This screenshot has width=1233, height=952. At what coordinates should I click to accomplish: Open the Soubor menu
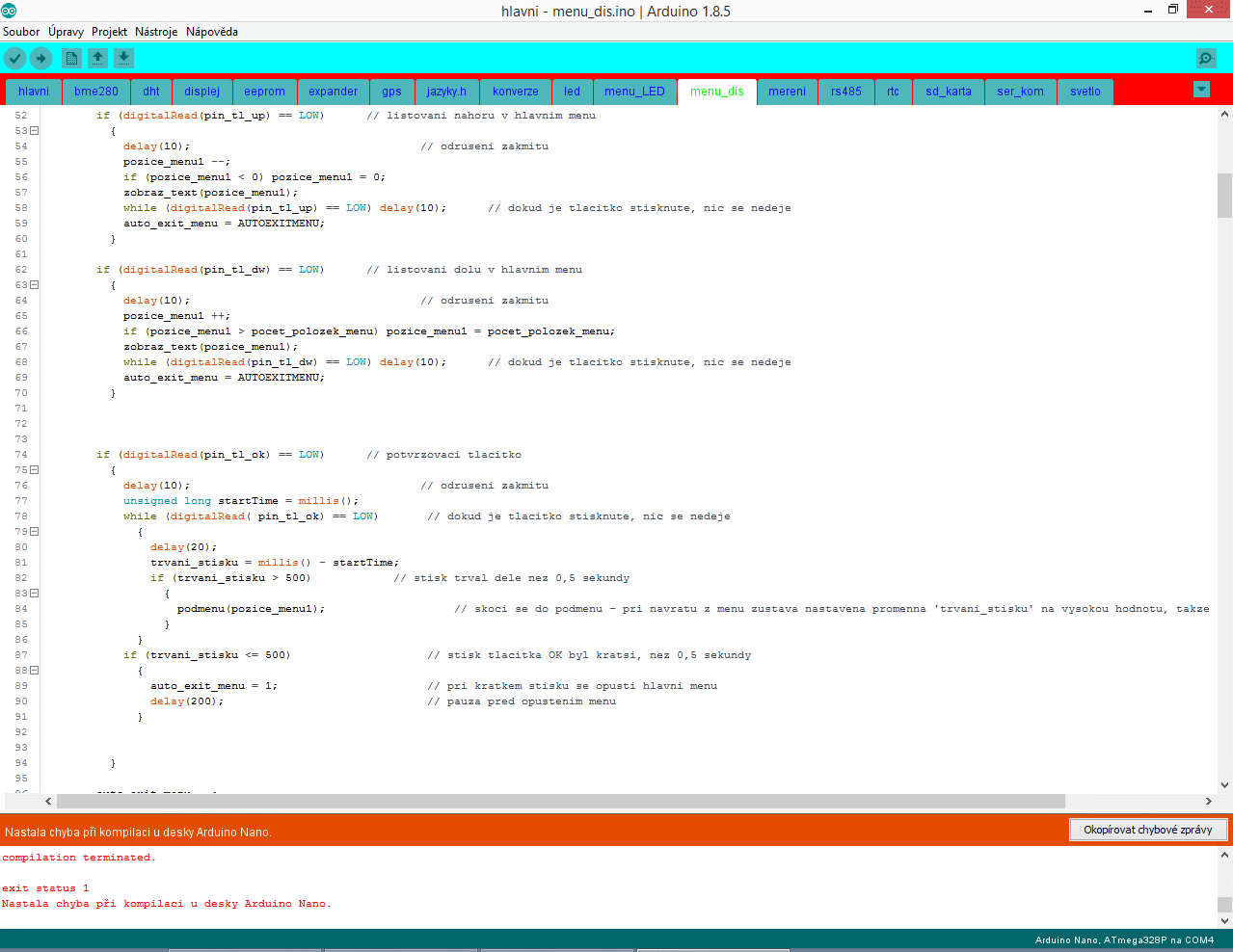21,32
